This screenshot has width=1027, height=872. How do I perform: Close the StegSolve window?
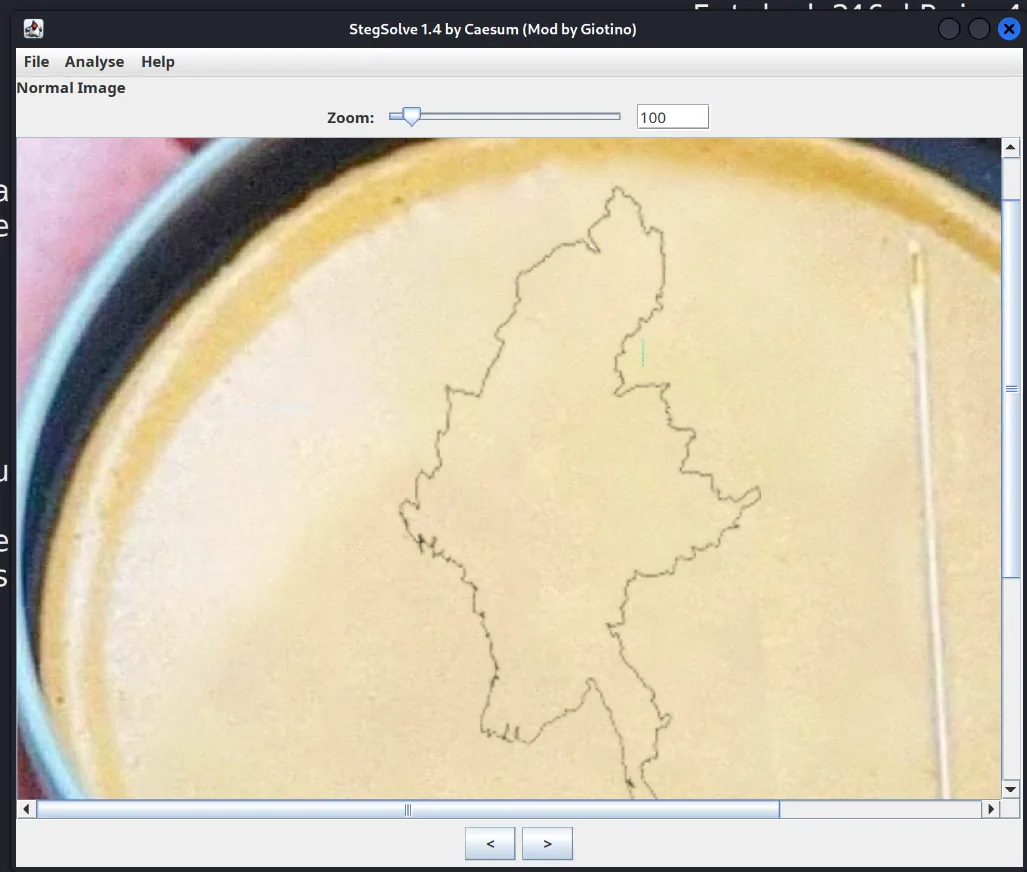(x=1009, y=29)
